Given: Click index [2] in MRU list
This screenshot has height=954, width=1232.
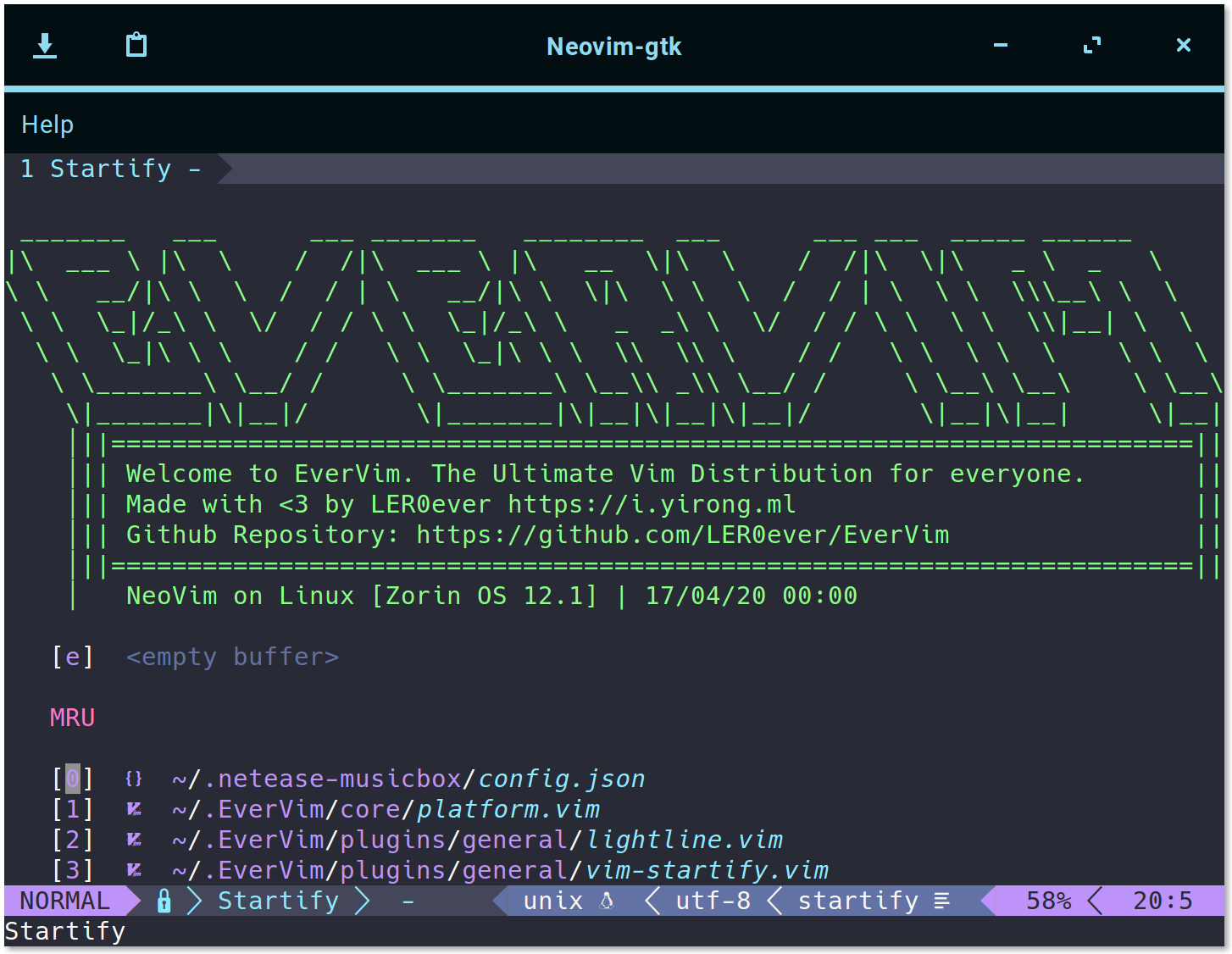Looking at the screenshot, I should [73, 840].
